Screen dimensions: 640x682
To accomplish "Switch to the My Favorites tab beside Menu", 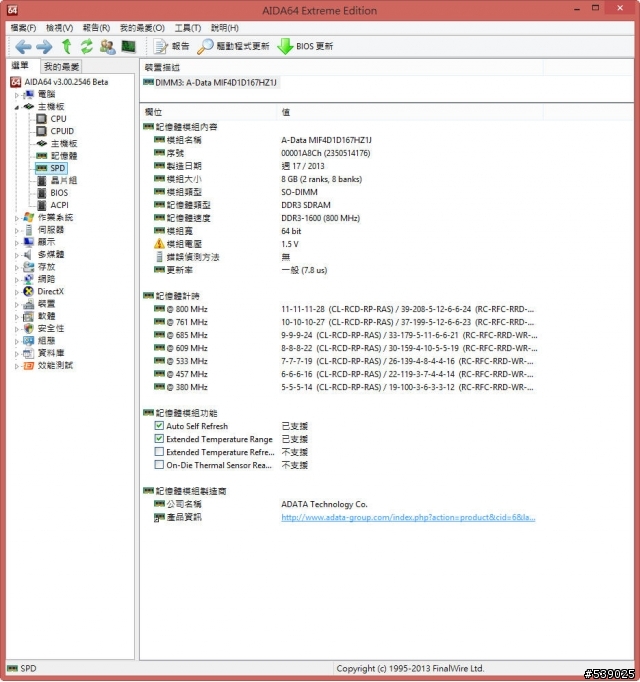I will point(61,67).
